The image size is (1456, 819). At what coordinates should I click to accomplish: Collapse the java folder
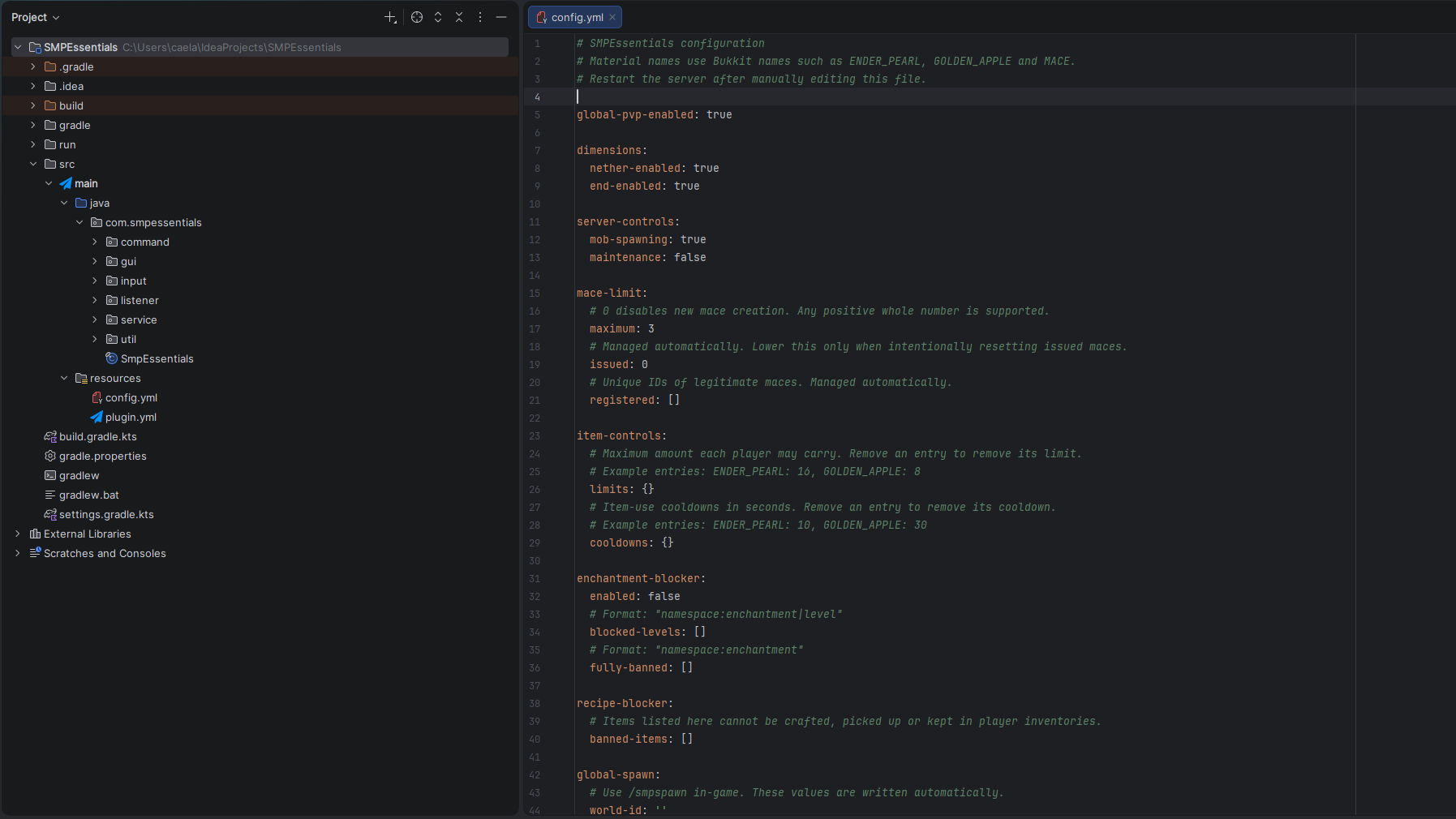click(64, 203)
